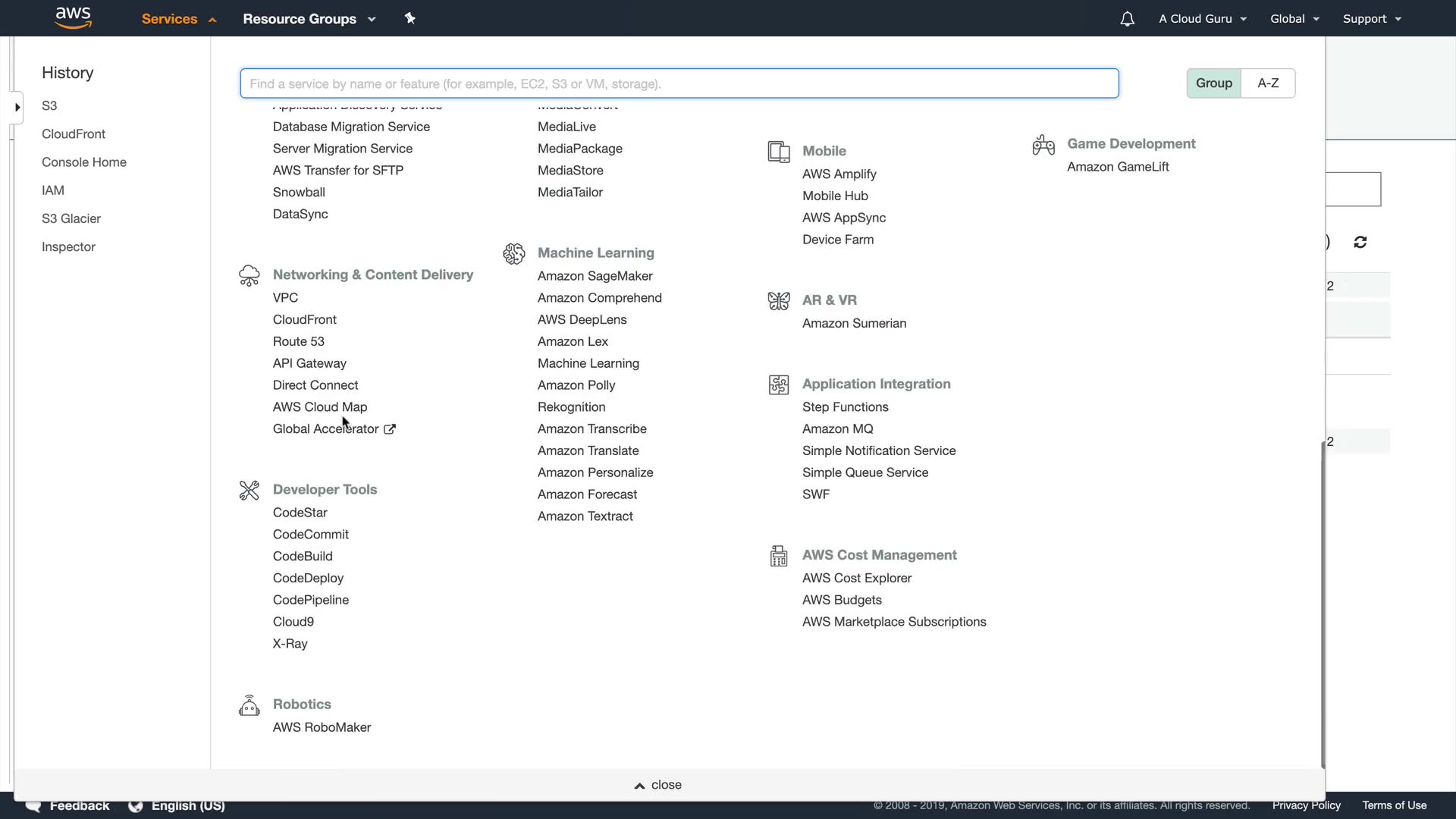Click the Developer Tools wrench icon

coord(249,490)
